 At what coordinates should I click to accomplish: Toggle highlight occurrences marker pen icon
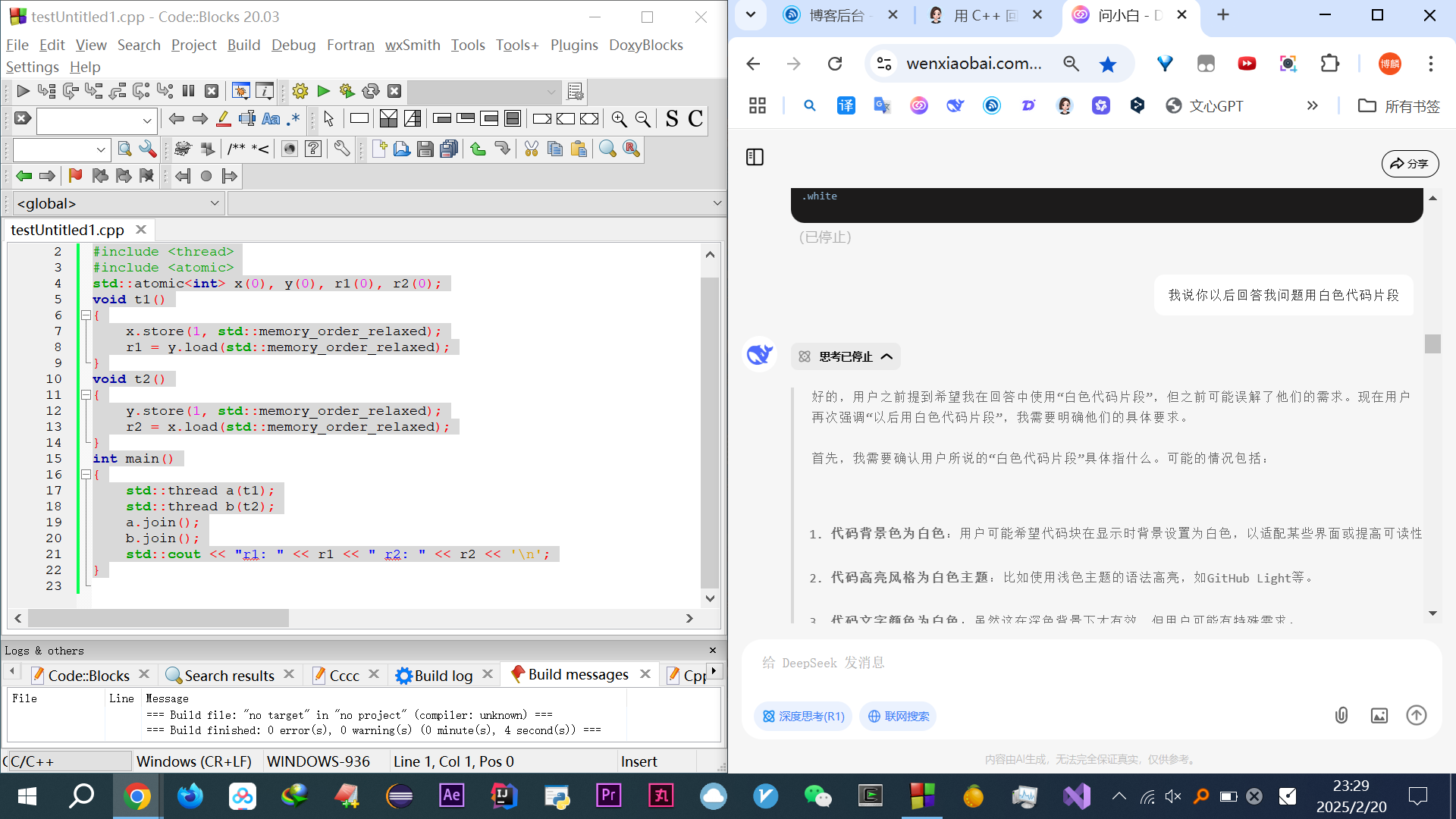point(223,118)
